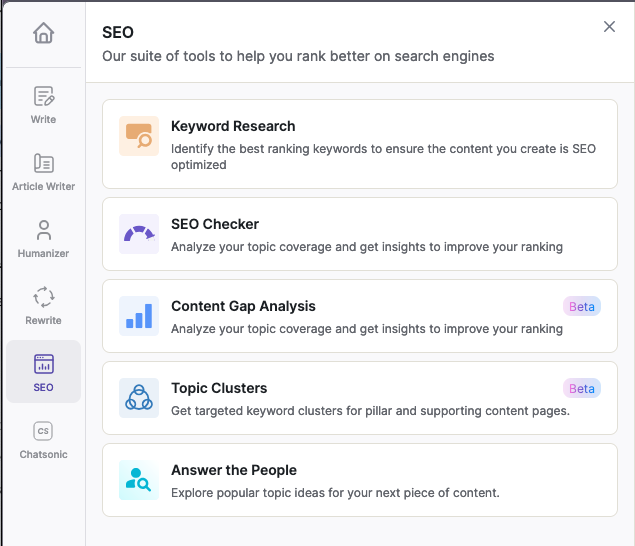This screenshot has width=635, height=546.
Task: Go to the Home icon in sidebar
Action: click(43, 33)
